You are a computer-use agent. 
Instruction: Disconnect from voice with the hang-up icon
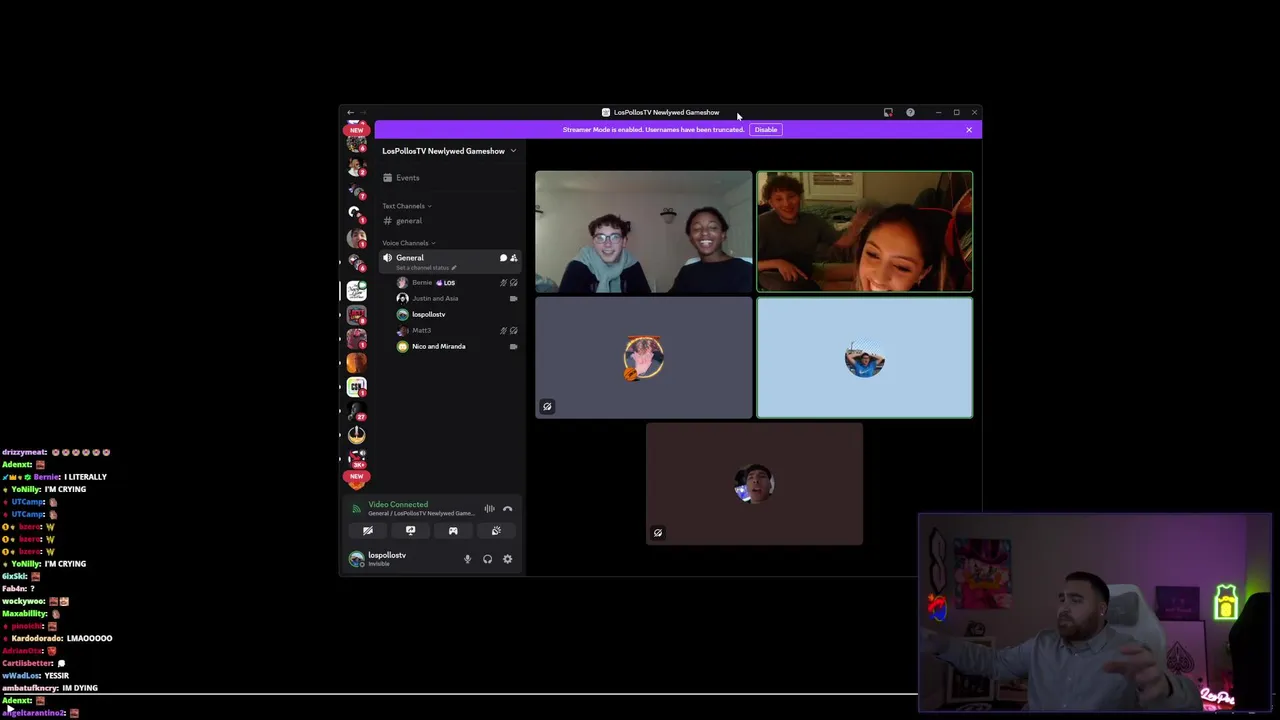pos(508,509)
